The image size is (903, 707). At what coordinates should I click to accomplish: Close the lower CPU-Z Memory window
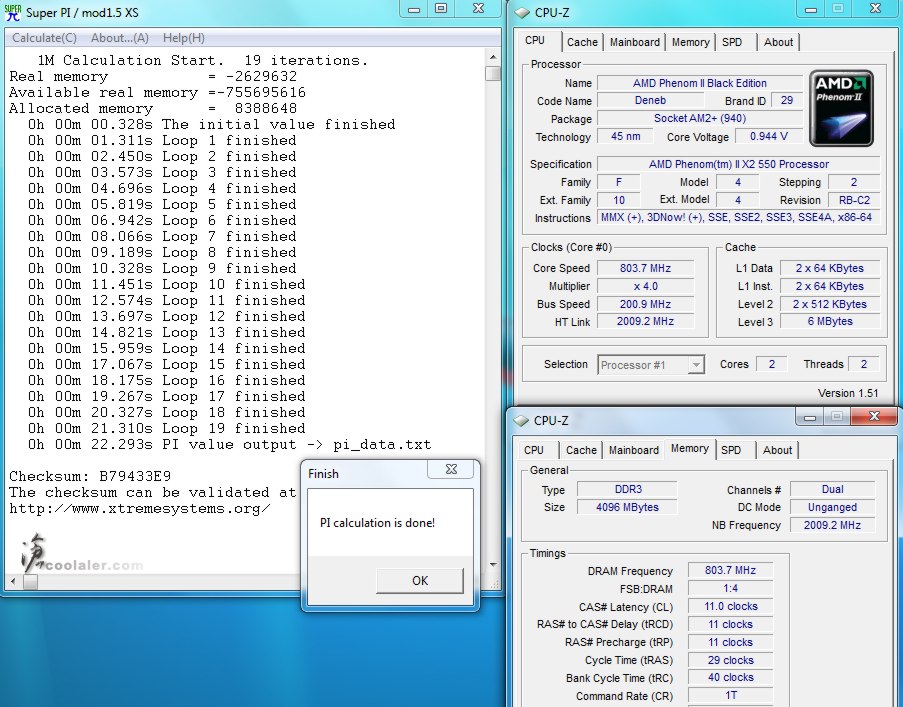874,416
